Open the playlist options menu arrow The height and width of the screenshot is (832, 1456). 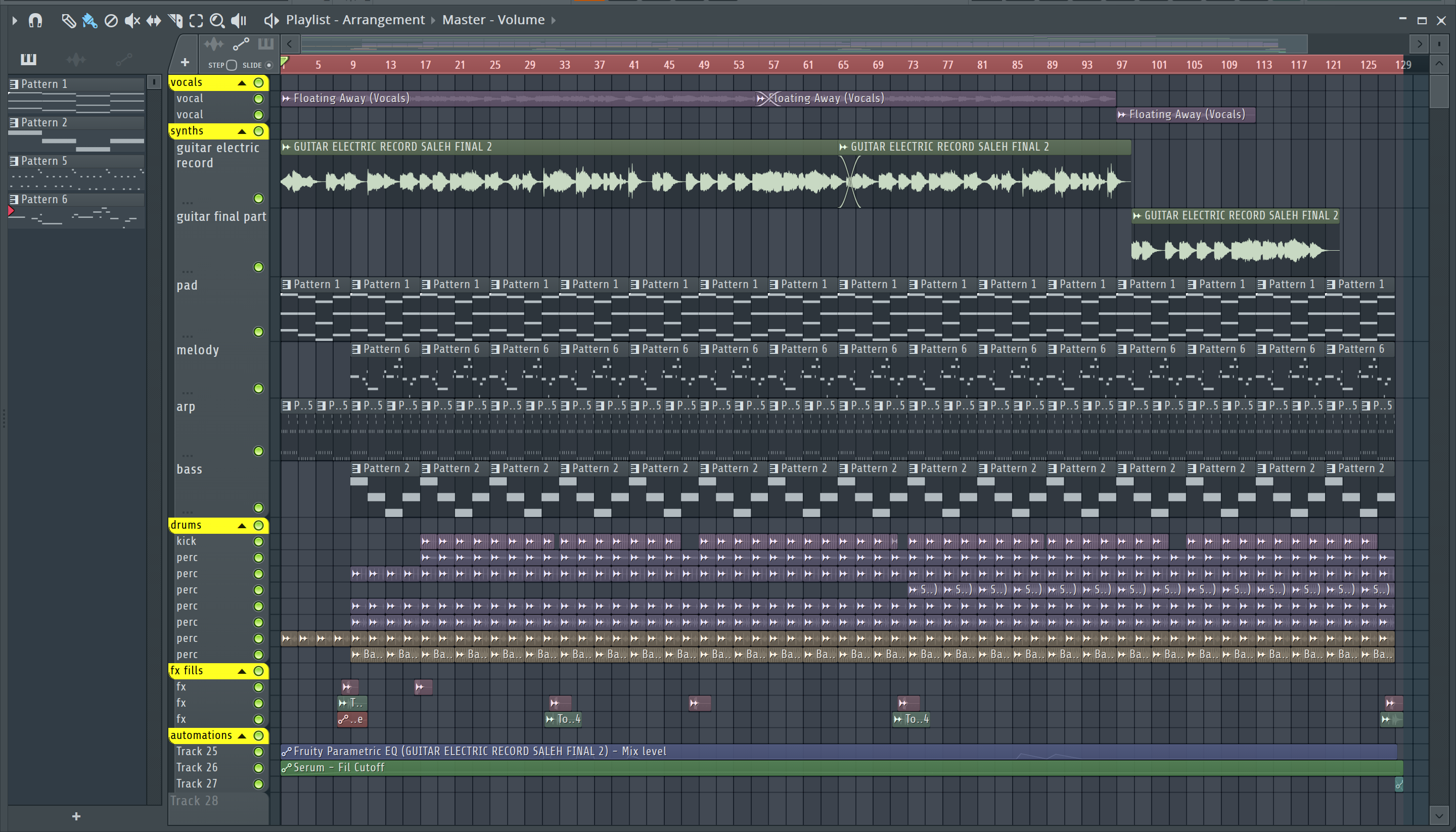point(14,21)
